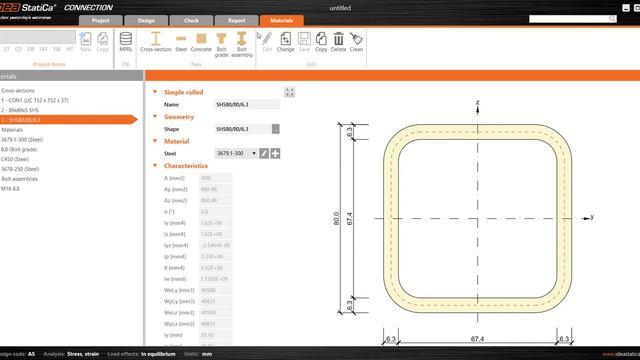This screenshot has width=640, height=360.
Task: Add a new Bolt grade
Action: (221, 44)
